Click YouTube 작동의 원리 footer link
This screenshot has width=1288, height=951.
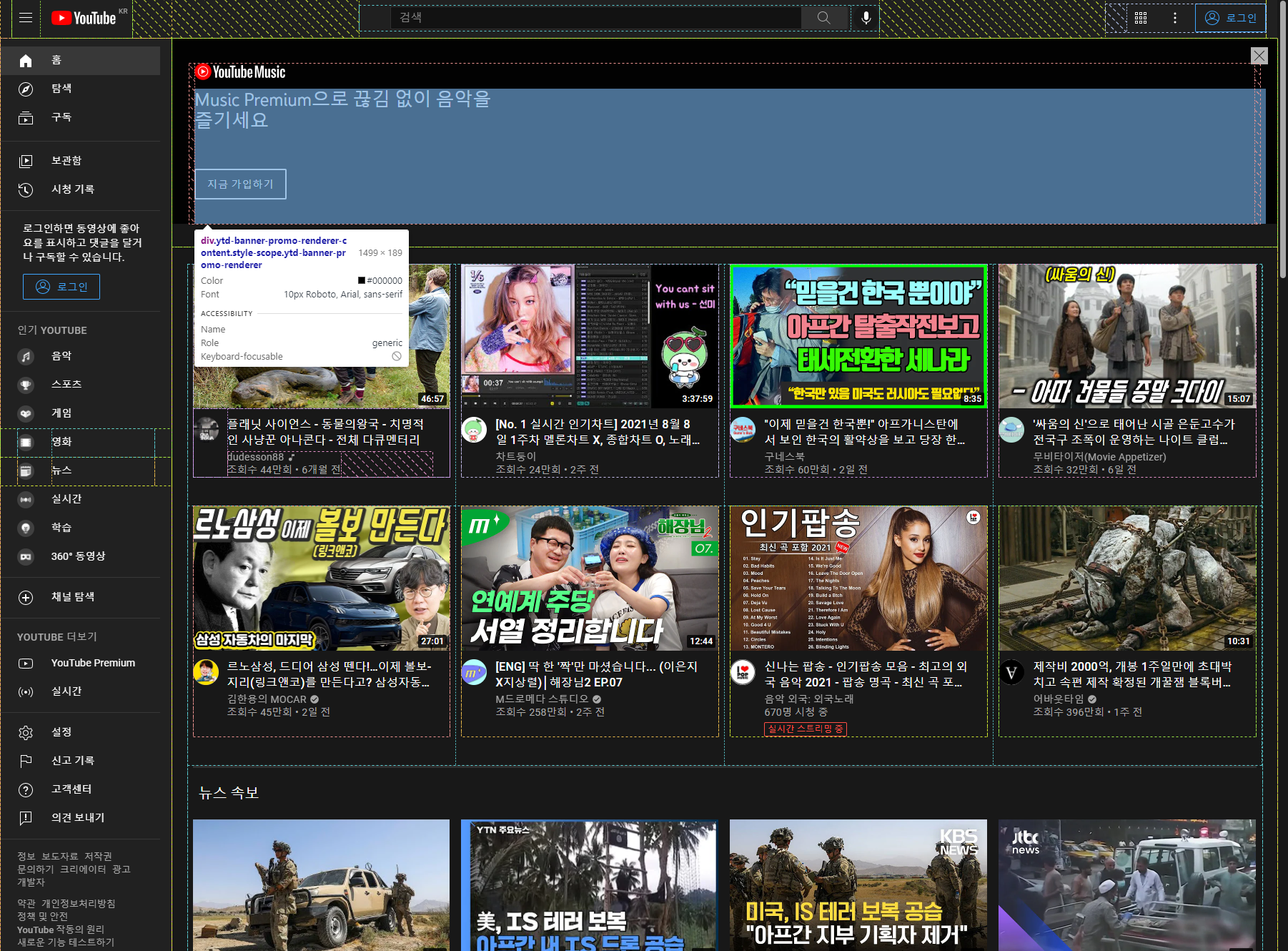(x=61, y=930)
